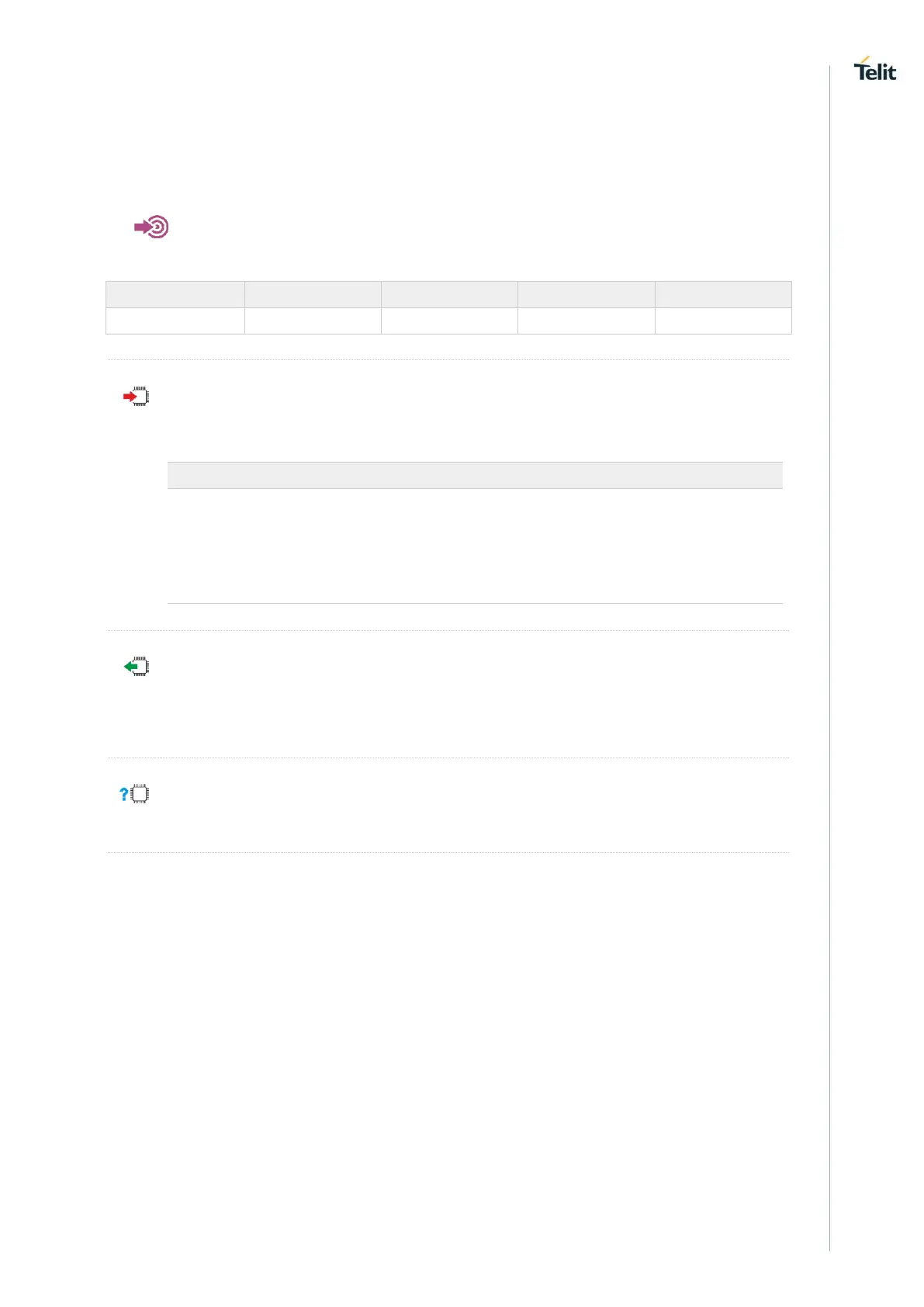
Task: Select first header cell of the five-column table
Action: [175, 295]
